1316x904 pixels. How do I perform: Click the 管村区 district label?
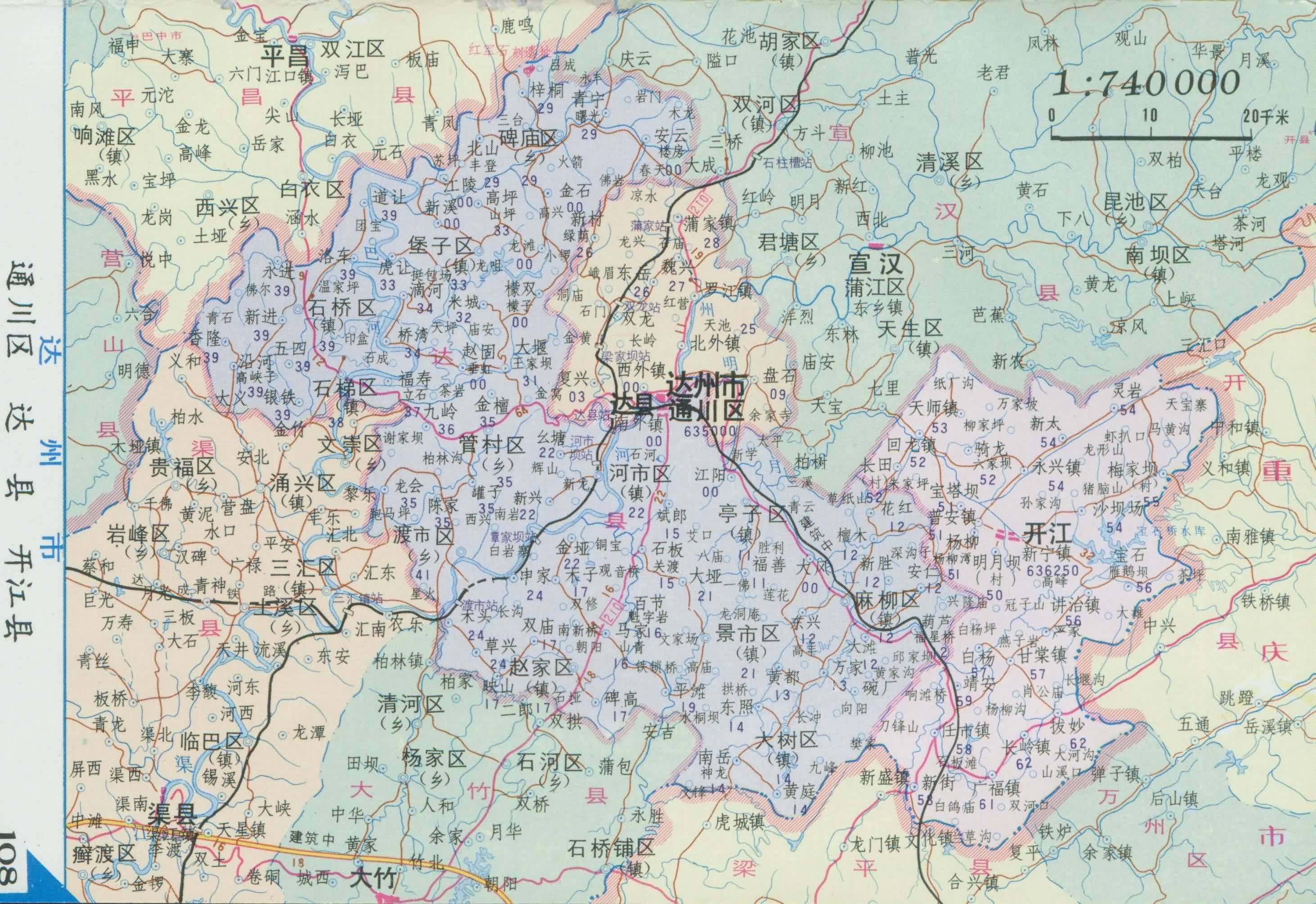tap(491, 446)
